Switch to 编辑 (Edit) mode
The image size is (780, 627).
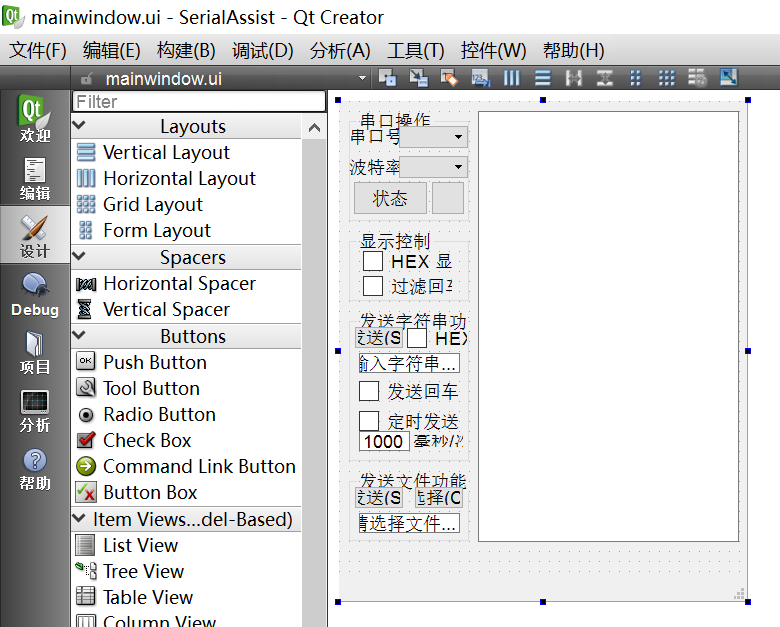click(35, 178)
